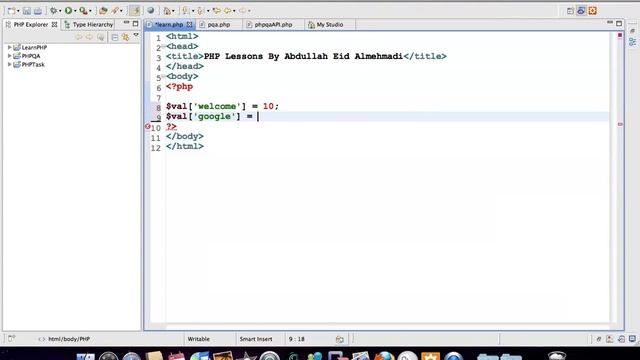Click the Search pencil toolbar icon

[115, 11]
